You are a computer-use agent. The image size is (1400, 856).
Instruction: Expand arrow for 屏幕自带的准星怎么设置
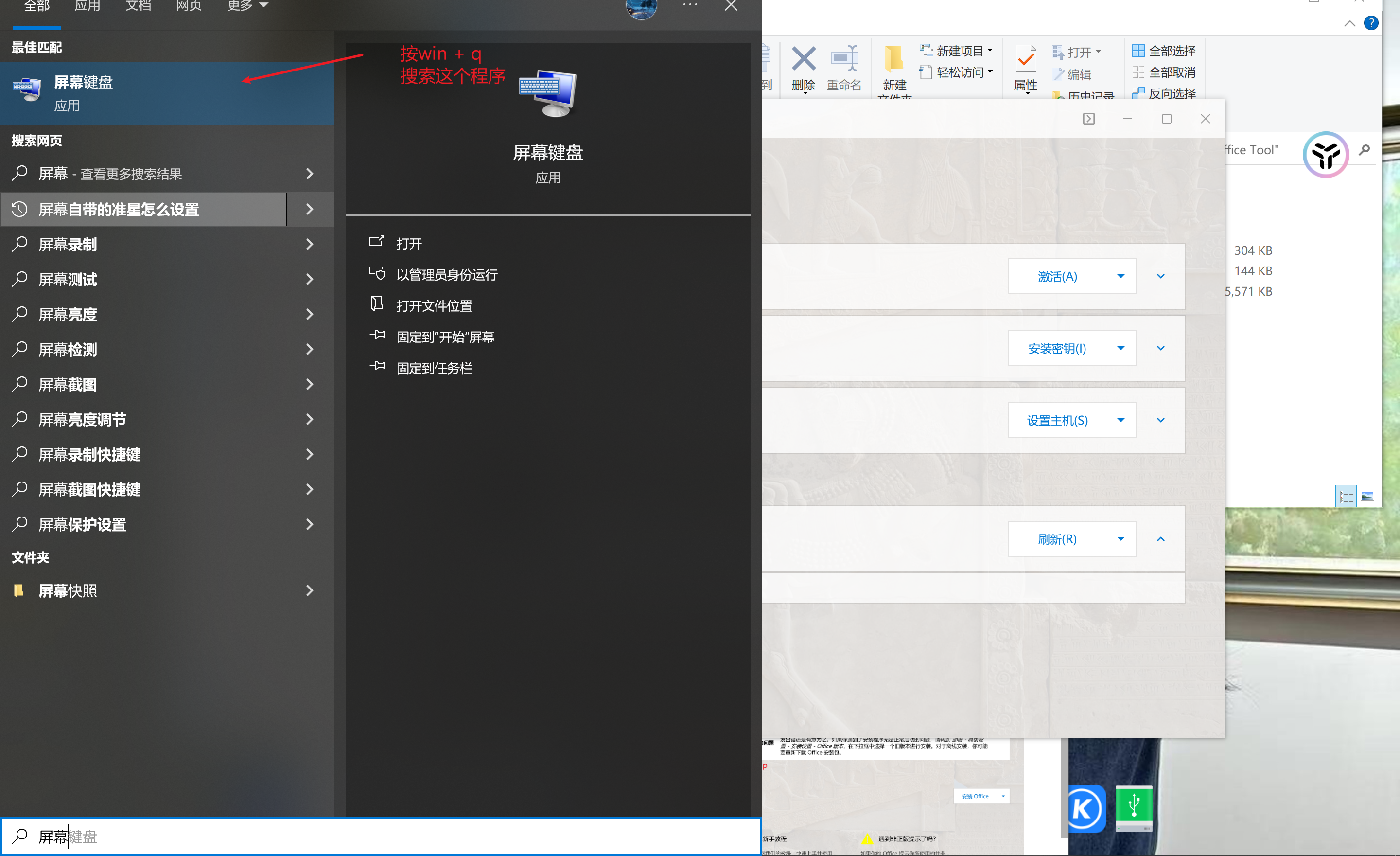[x=310, y=209]
